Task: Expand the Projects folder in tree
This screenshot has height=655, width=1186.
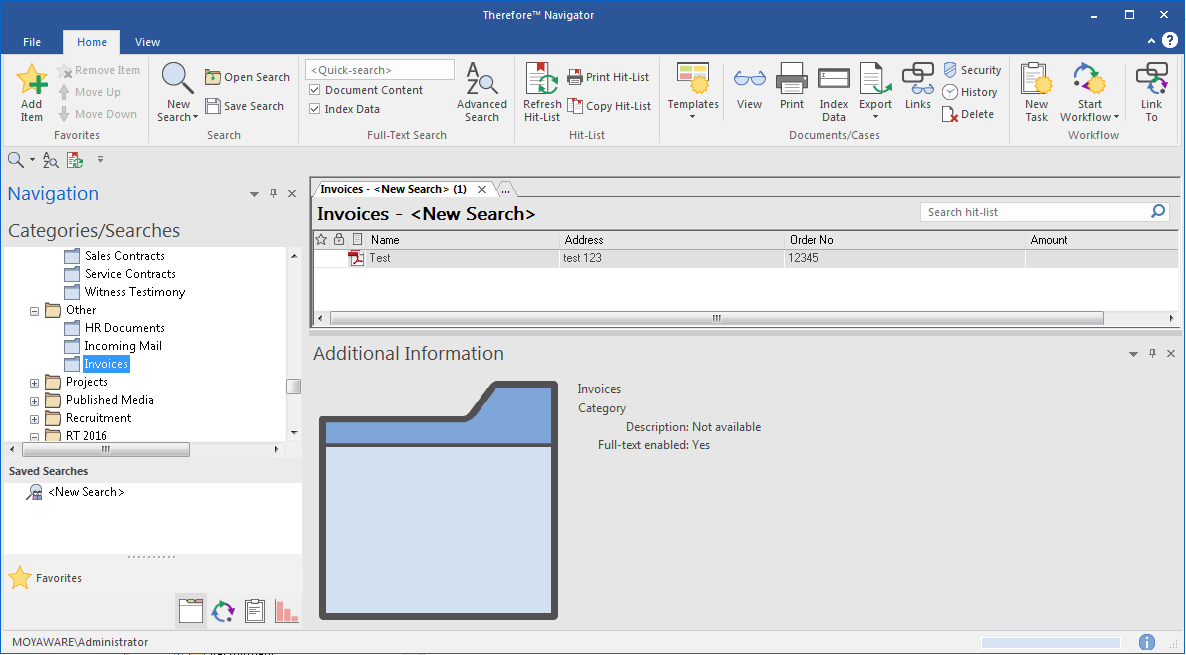Action: coord(35,382)
